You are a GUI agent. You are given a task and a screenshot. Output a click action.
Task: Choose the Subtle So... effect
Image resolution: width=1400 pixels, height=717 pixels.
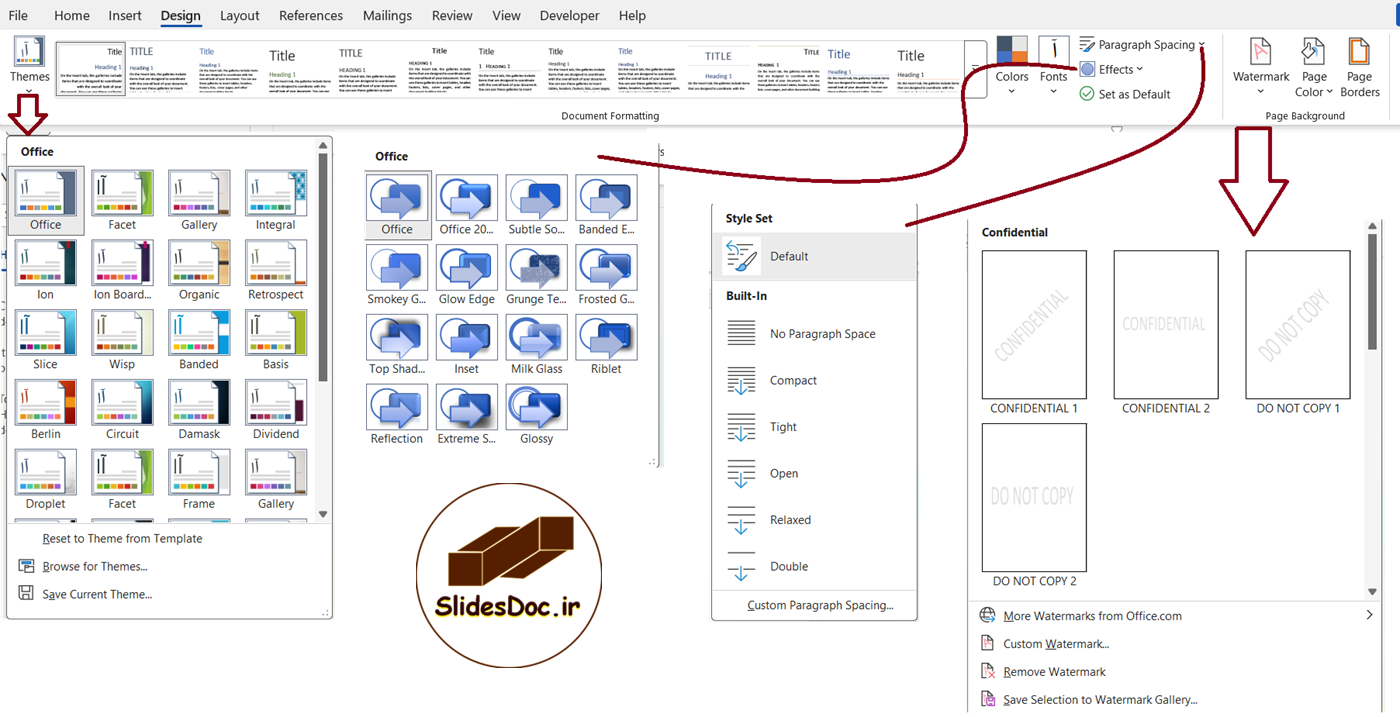(537, 206)
